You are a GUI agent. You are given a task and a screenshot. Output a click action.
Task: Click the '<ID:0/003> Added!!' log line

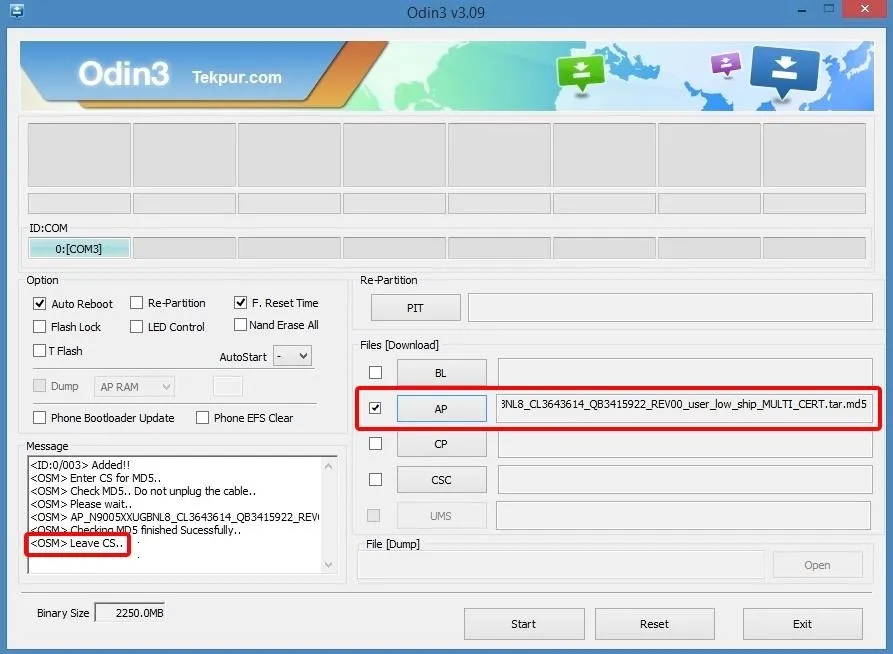pyautogui.click(x=80, y=465)
